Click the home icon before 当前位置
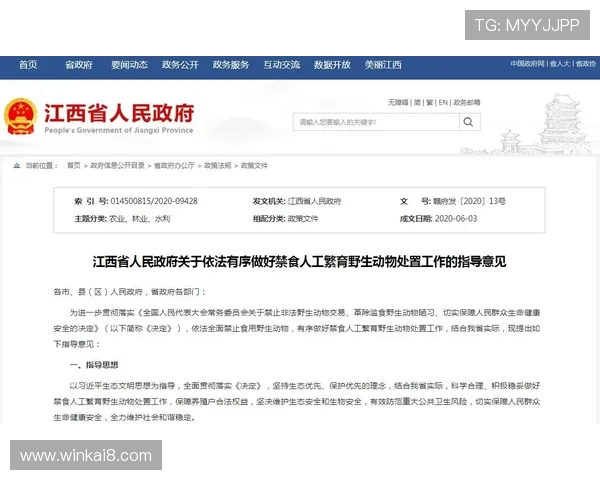This screenshot has height=480, width=600. [16, 166]
